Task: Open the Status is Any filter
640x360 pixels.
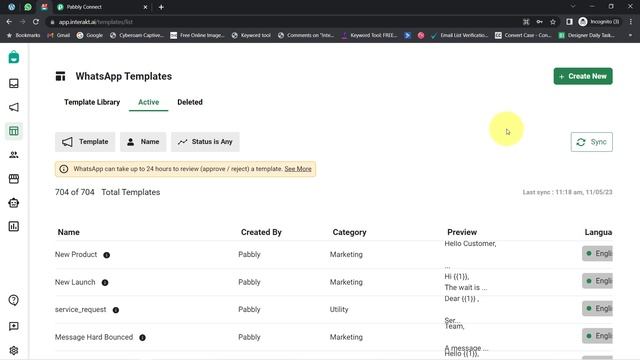Action: coord(205,142)
